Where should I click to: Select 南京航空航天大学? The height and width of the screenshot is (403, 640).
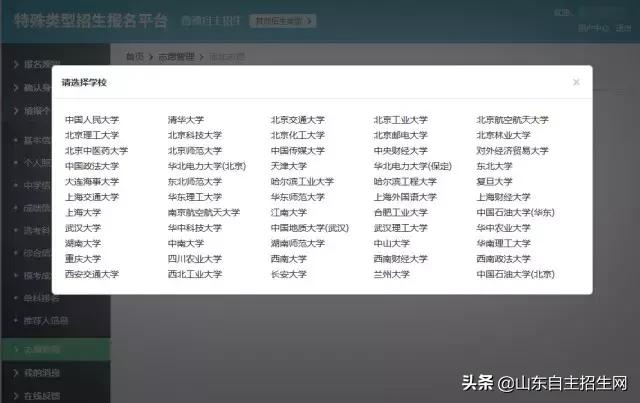pyautogui.click(x=204, y=213)
